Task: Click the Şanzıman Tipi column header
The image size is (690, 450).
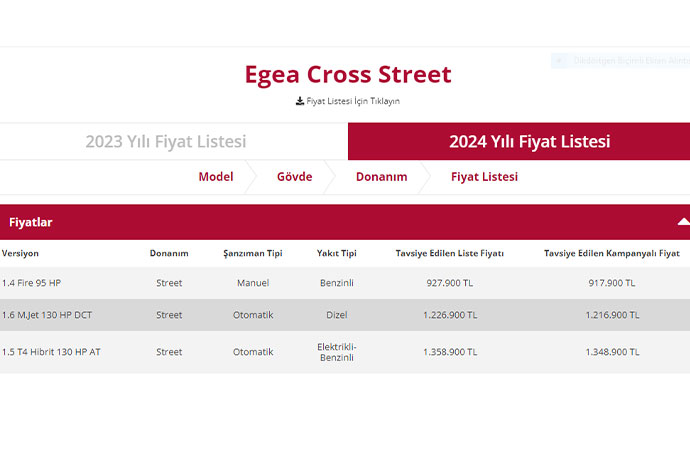Action: [x=253, y=254]
